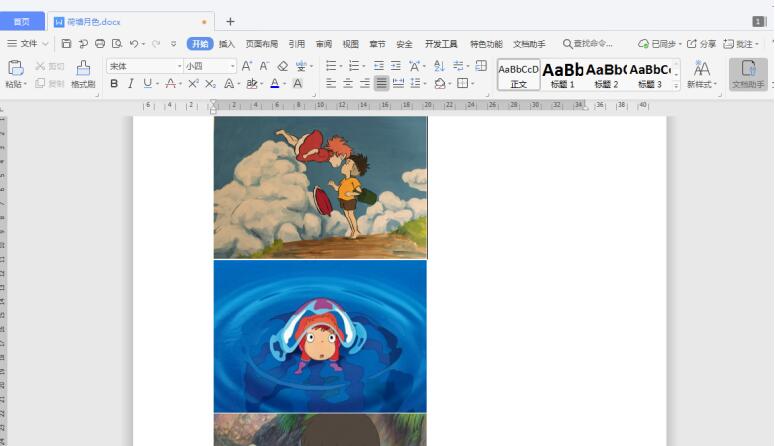
Task: Toggle Italic formatting
Action: click(x=130, y=84)
